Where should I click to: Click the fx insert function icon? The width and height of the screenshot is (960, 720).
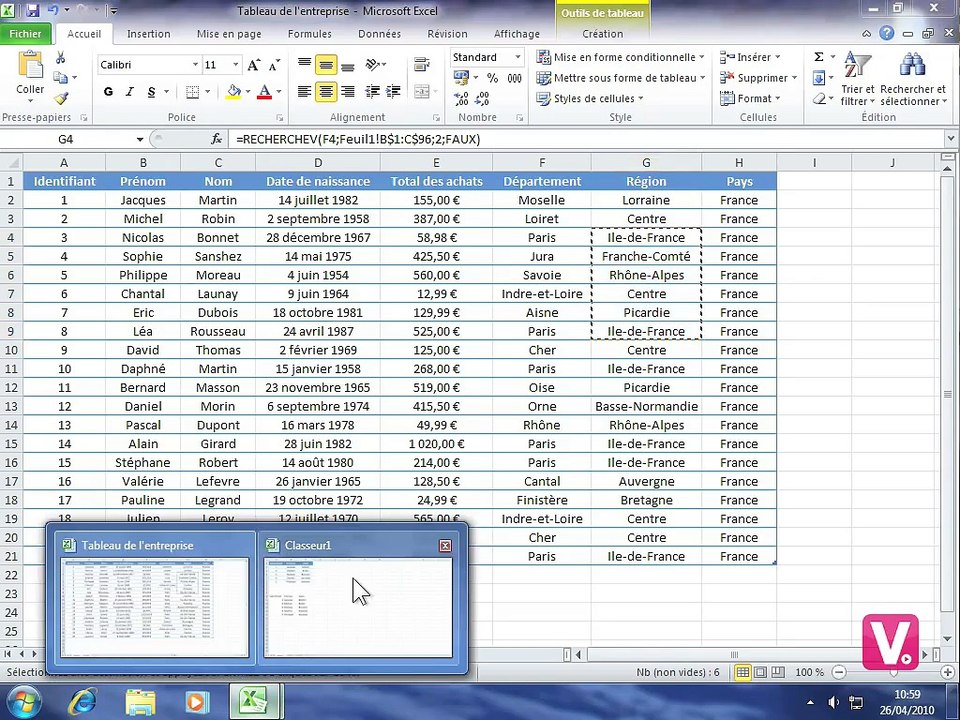coord(216,140)
